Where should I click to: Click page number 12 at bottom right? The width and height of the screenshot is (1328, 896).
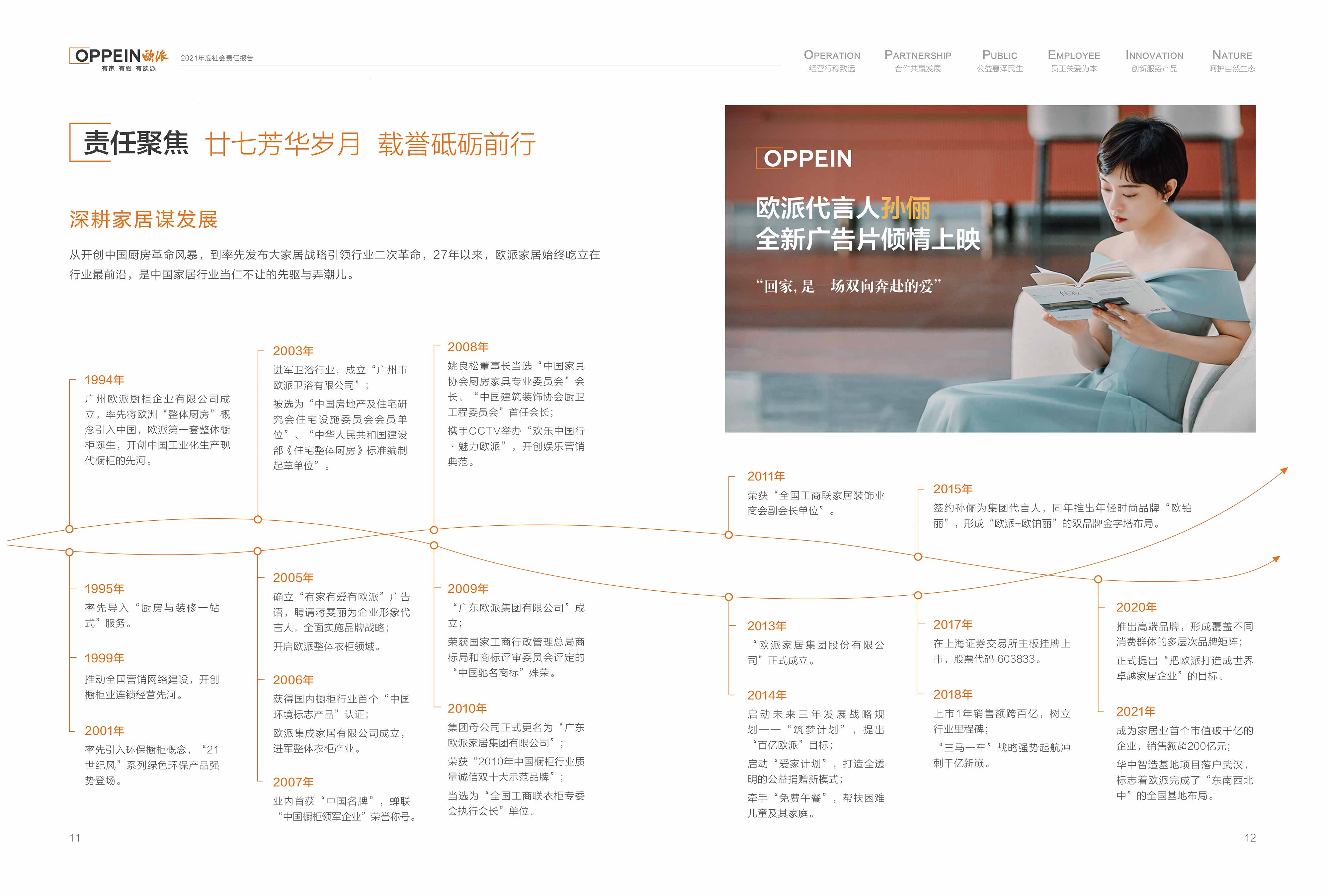1250,838
